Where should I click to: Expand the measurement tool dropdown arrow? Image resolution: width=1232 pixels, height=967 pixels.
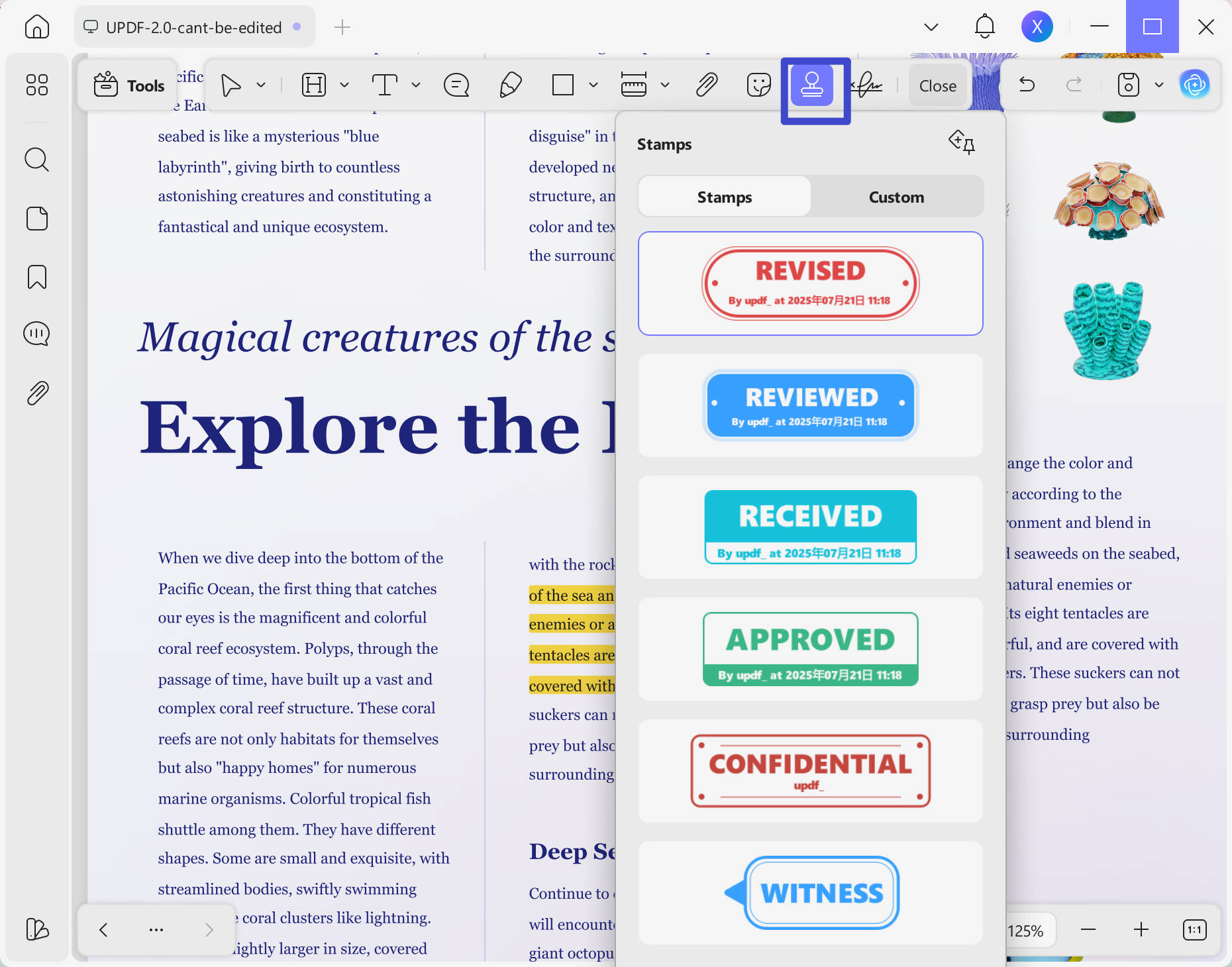point(665,85)
